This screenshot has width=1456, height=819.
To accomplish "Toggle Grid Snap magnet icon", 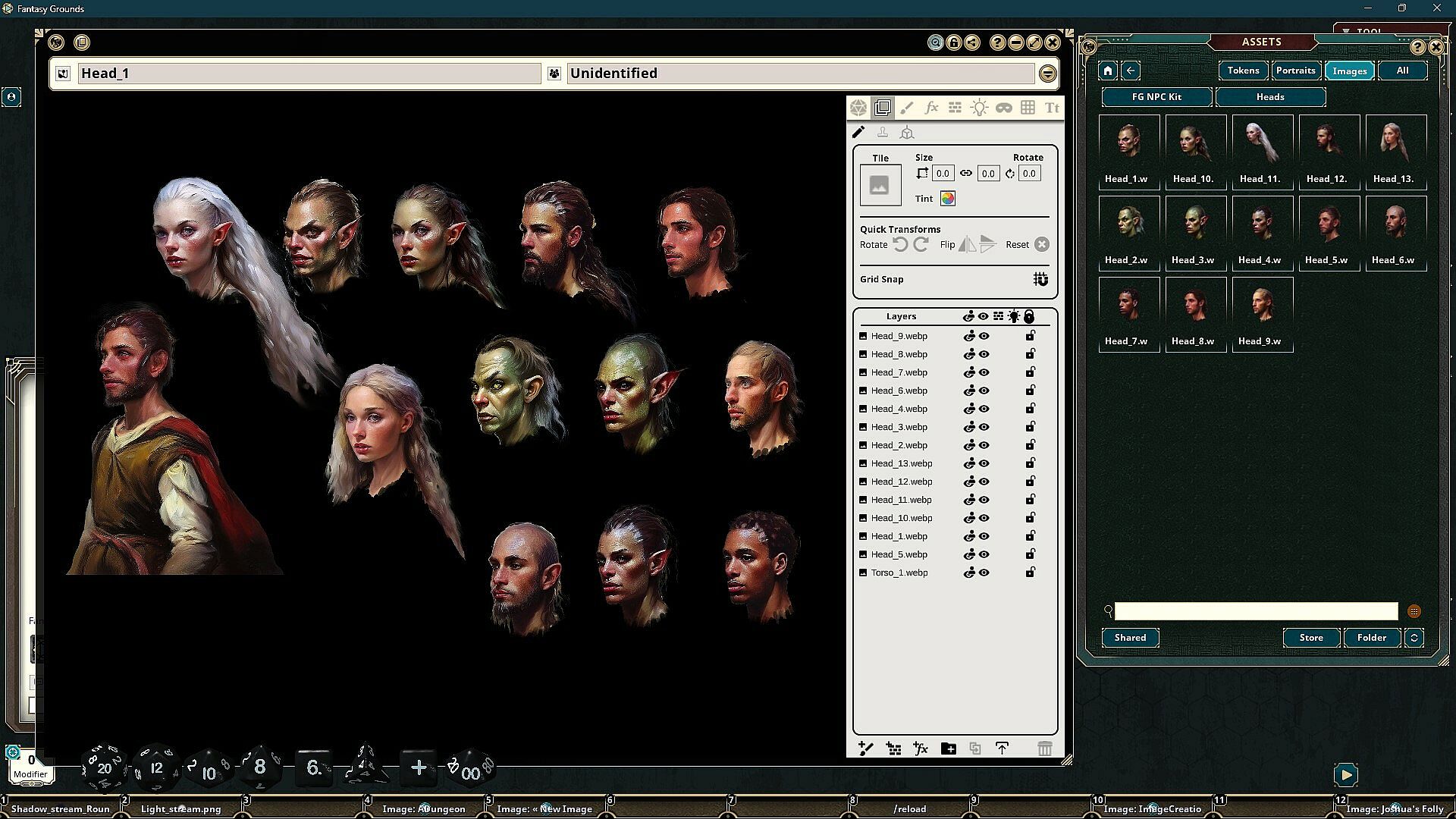I will coord(1040,279).
